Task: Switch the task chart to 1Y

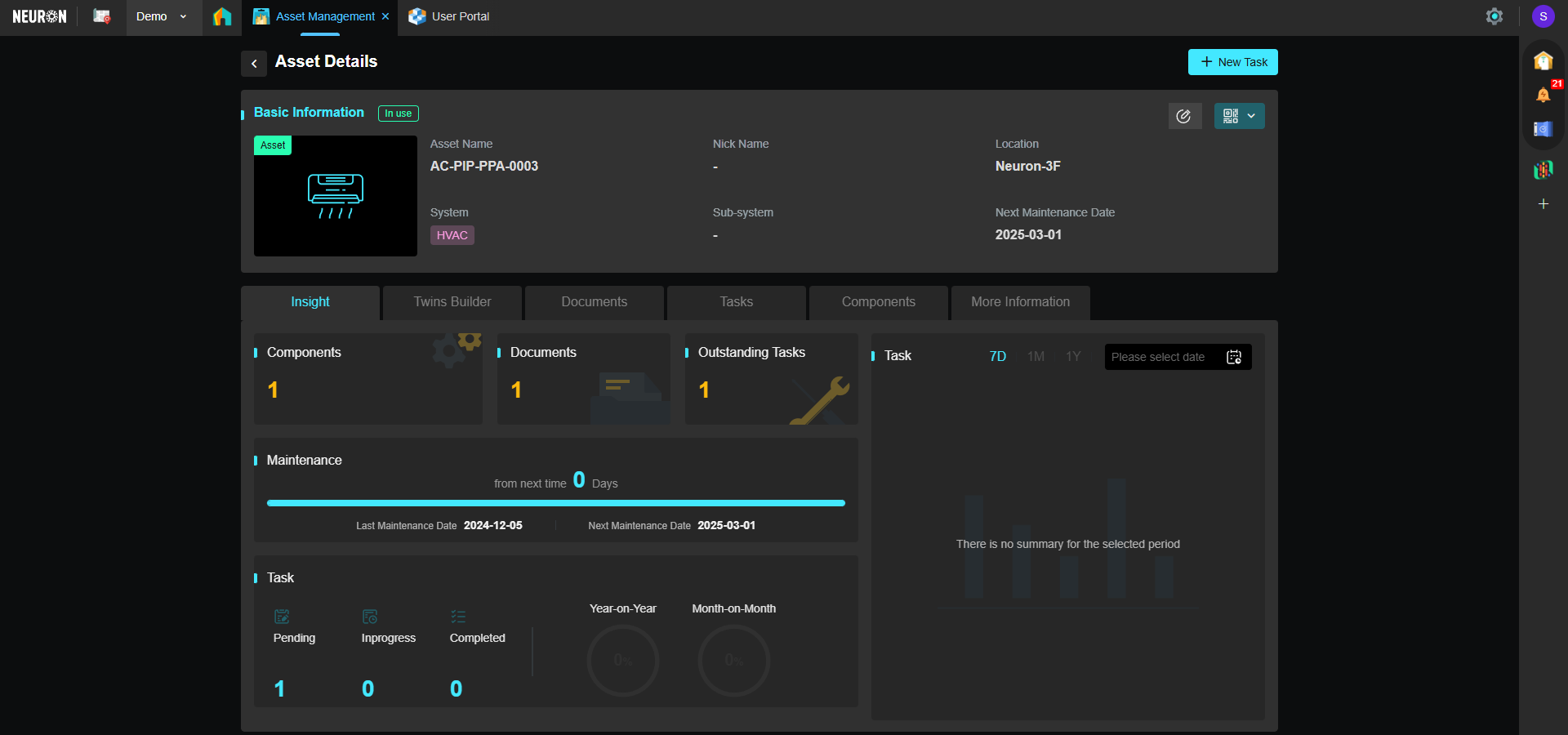Action: click(x=1073, y=357)
